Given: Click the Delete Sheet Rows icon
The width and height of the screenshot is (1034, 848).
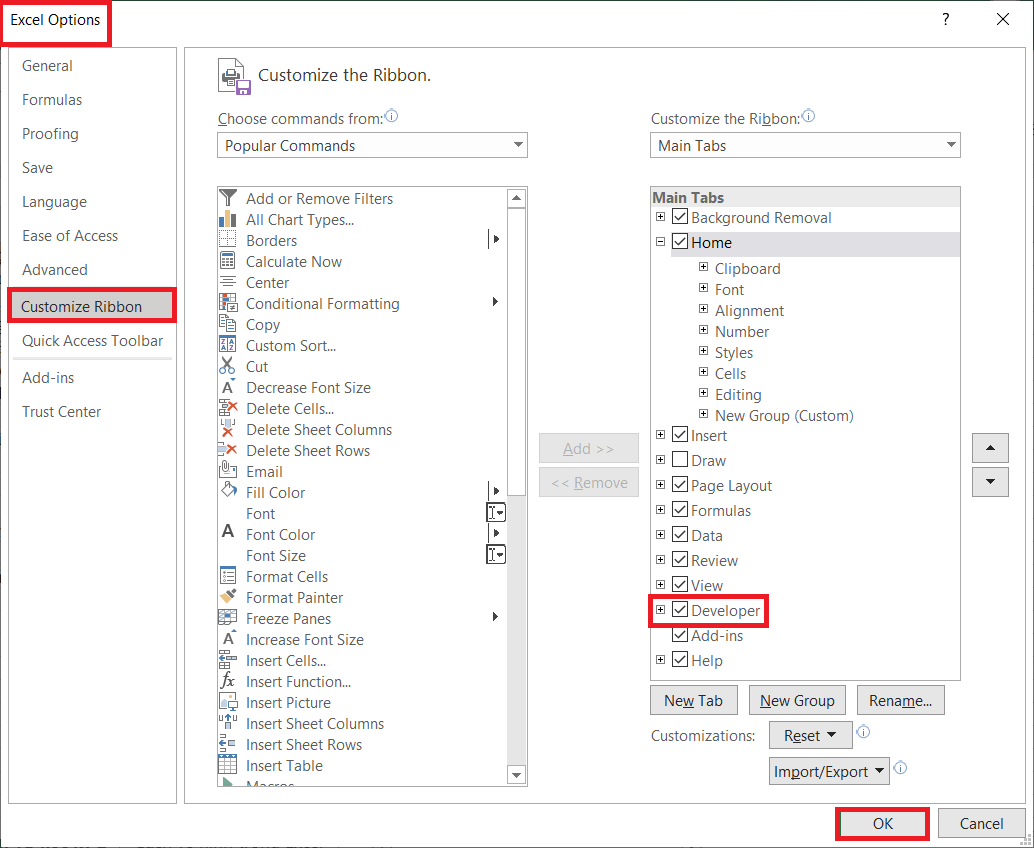Looking at the screenshot, I should pyautogui.click(x=228, y=450).
